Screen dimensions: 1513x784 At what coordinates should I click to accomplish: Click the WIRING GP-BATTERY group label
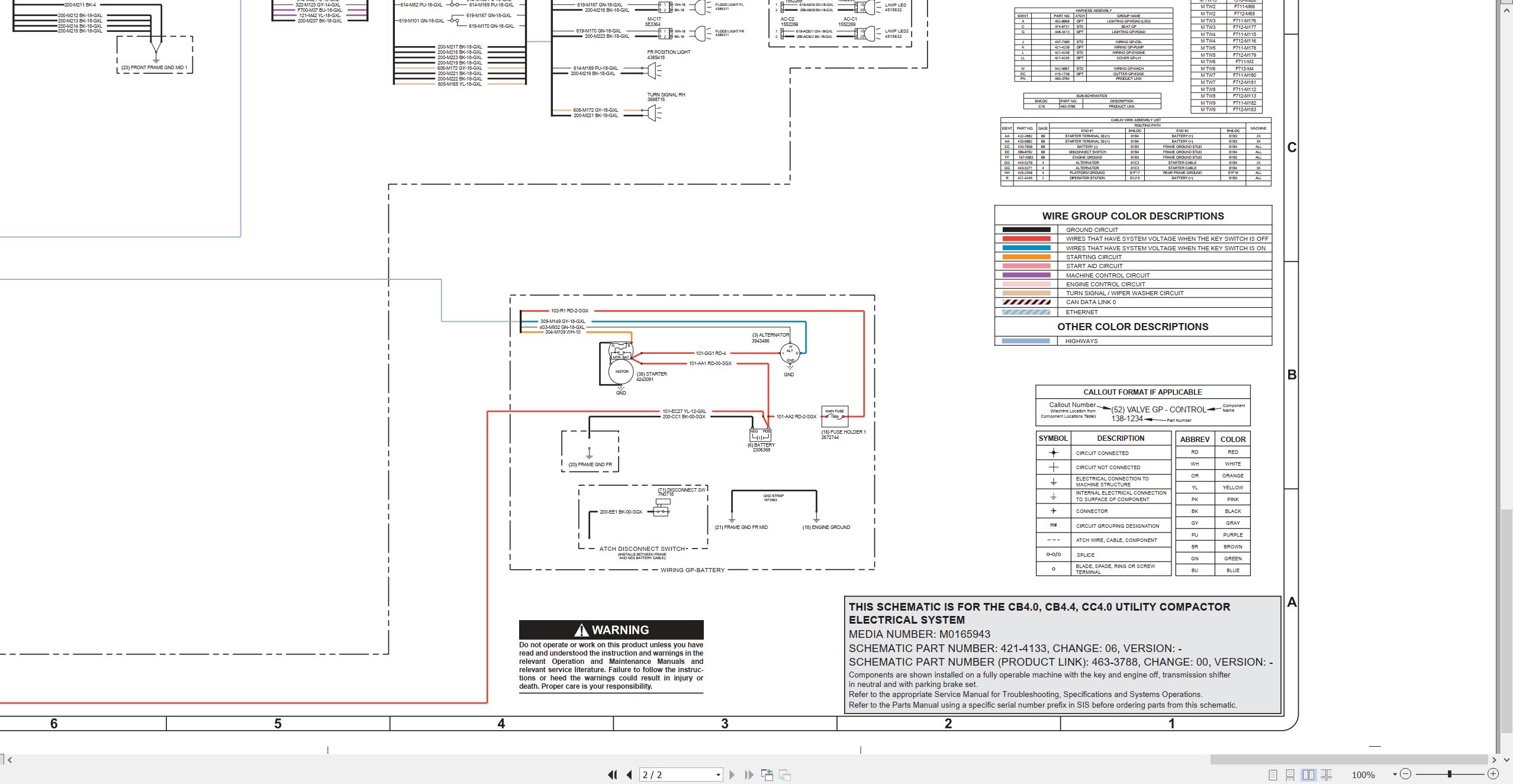(x=693, y=570)
